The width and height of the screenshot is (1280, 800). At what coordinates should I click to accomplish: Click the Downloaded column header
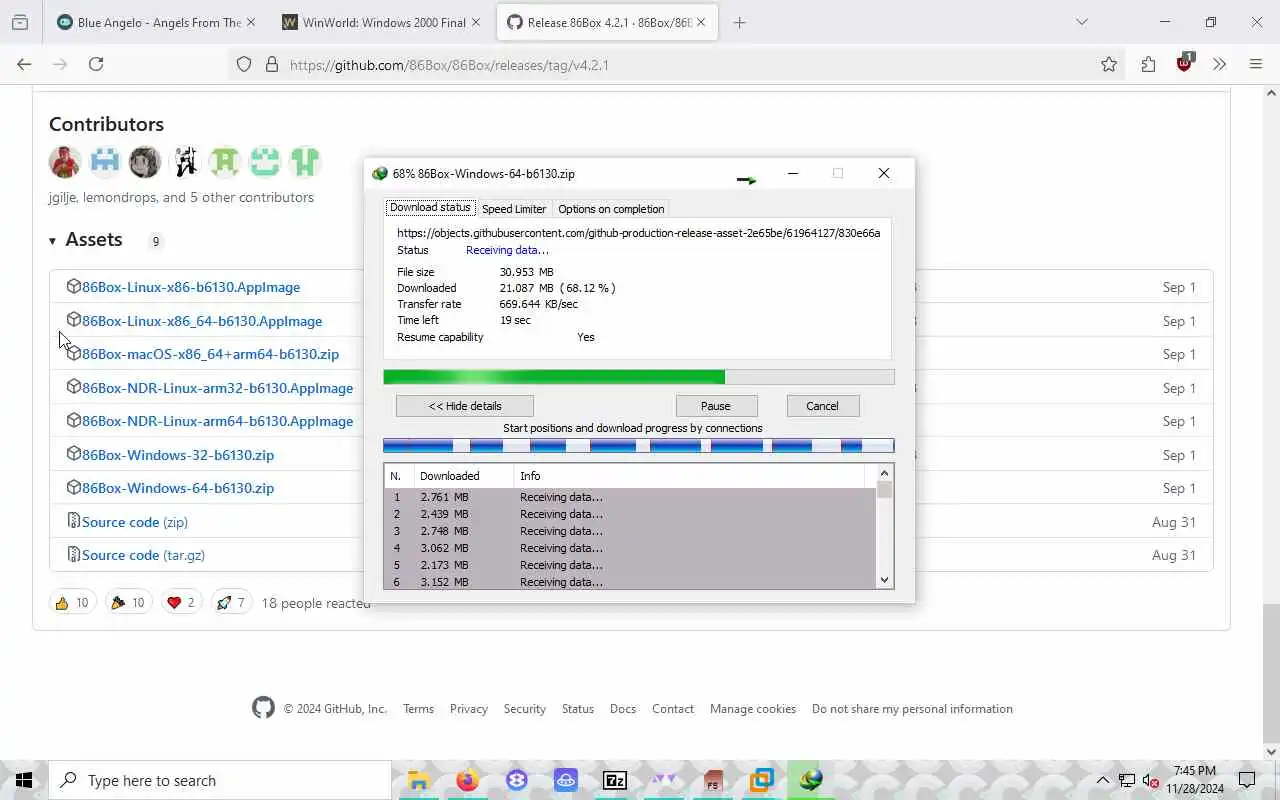(464, 476)
